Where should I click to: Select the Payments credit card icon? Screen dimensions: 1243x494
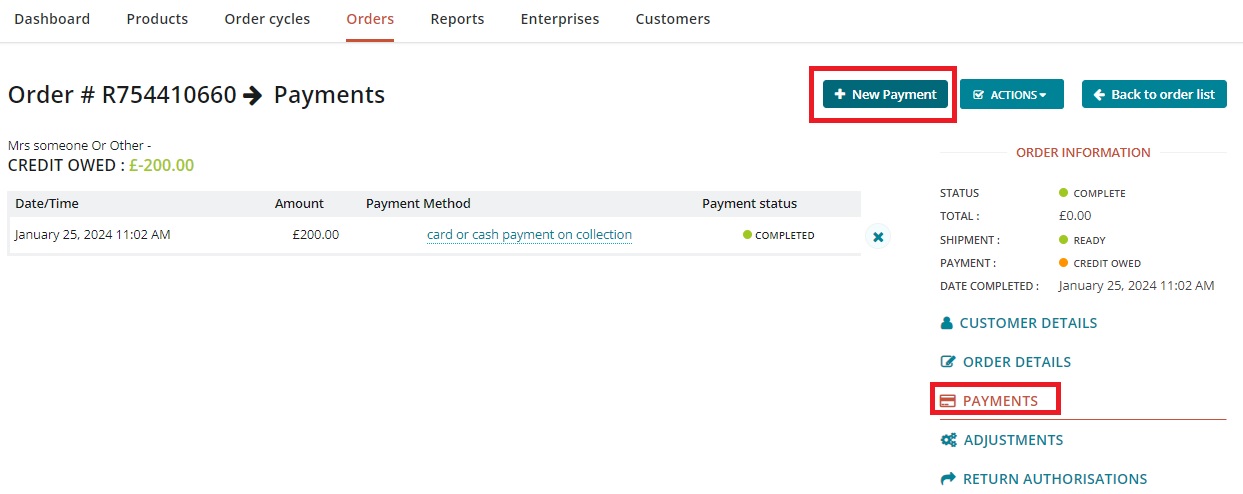pyautogui.click(x=948, y=402)
